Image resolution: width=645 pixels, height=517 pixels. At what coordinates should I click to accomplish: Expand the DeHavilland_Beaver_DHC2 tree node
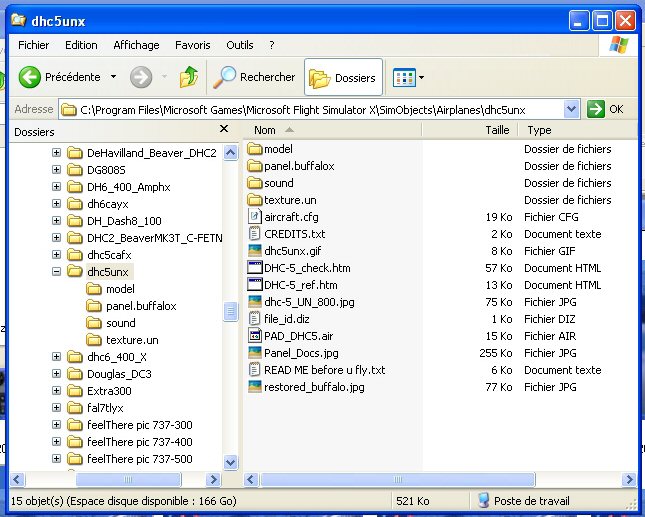(x=56, y=153)
